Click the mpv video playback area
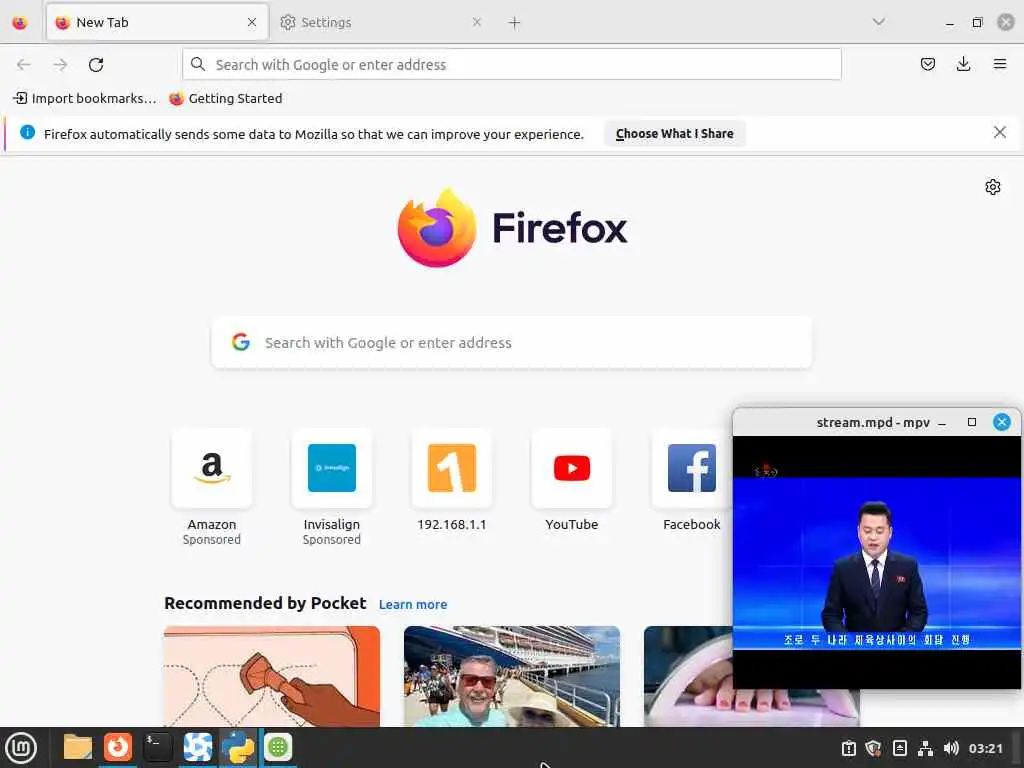 click(877, 562)
